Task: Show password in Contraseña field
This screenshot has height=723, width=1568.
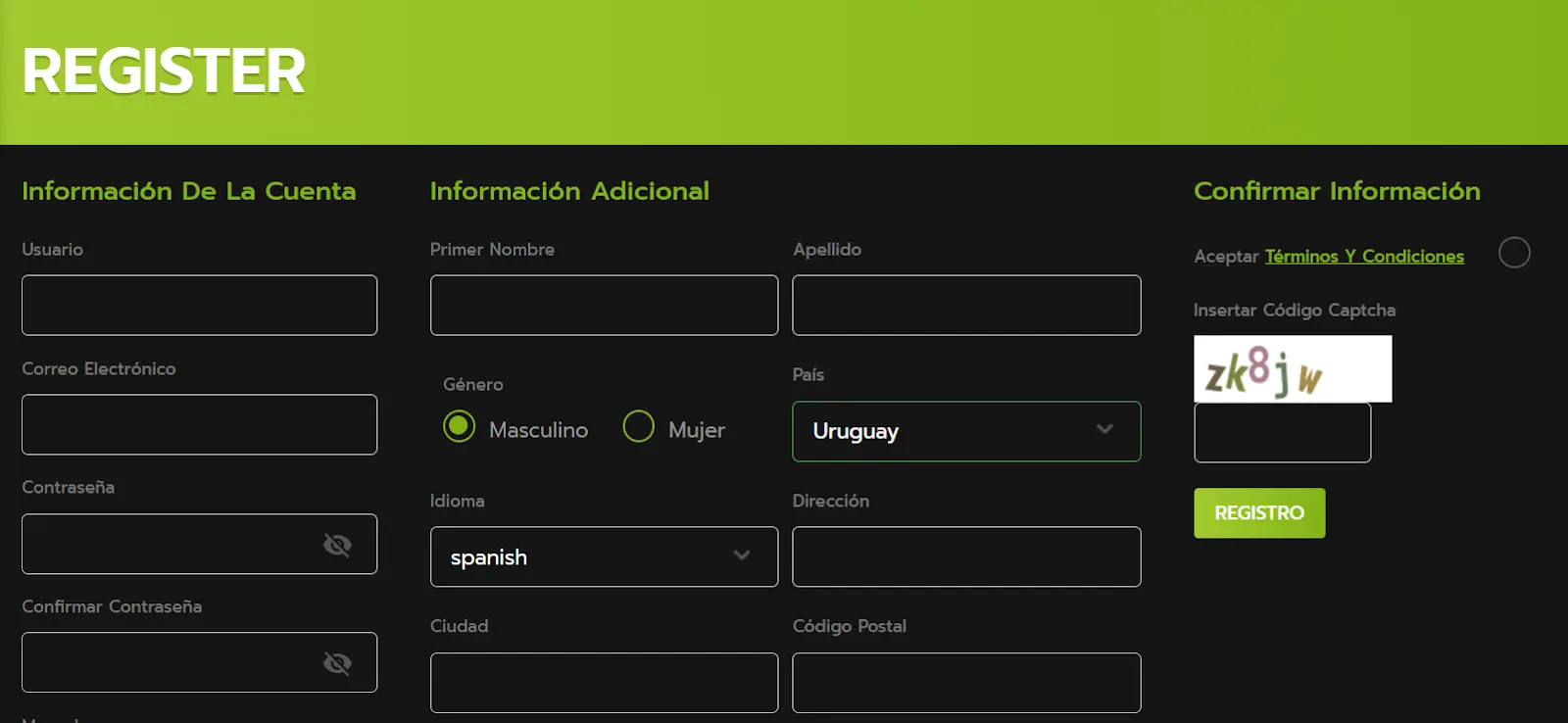Action: (x=337, y=545)
